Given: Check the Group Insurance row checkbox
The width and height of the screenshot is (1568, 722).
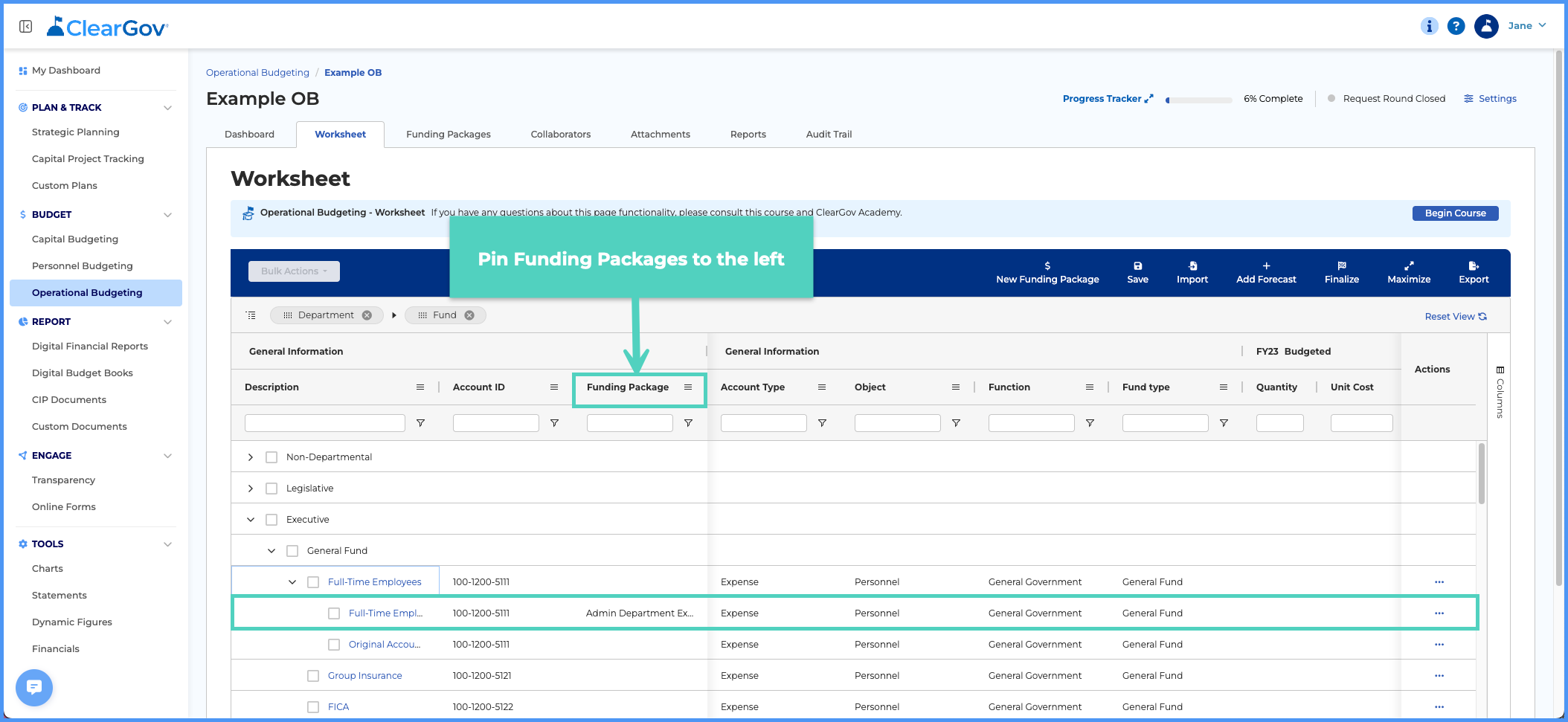Looking at the screenshot, I should (x=313, y=676).
